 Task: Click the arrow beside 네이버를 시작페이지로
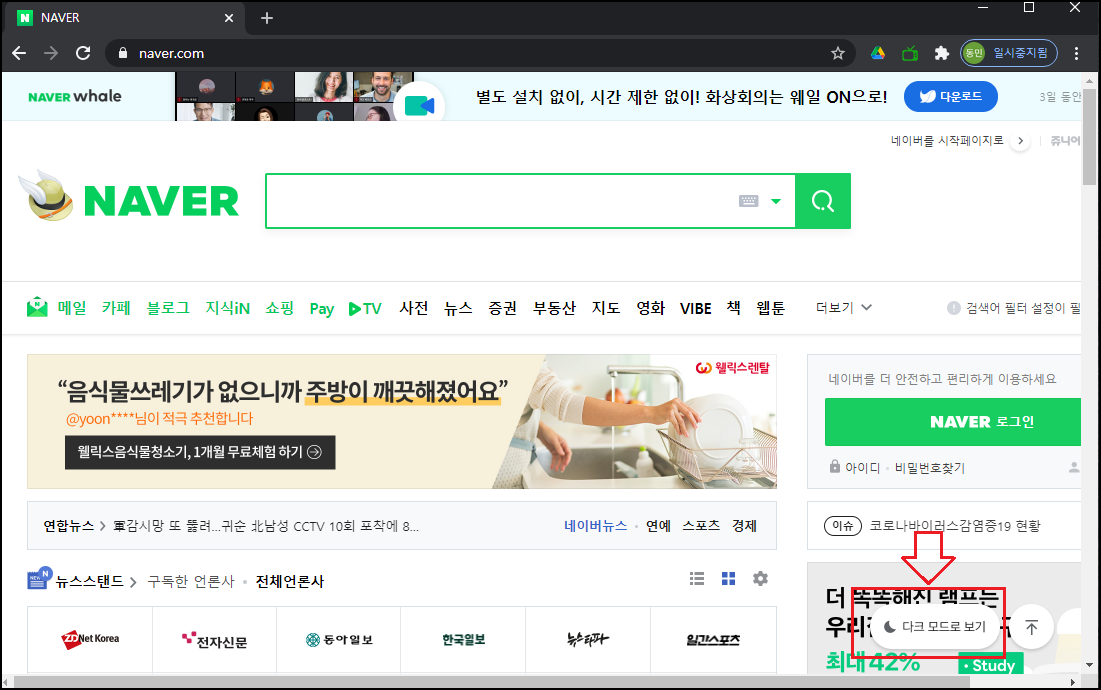tap(1020, 140)
